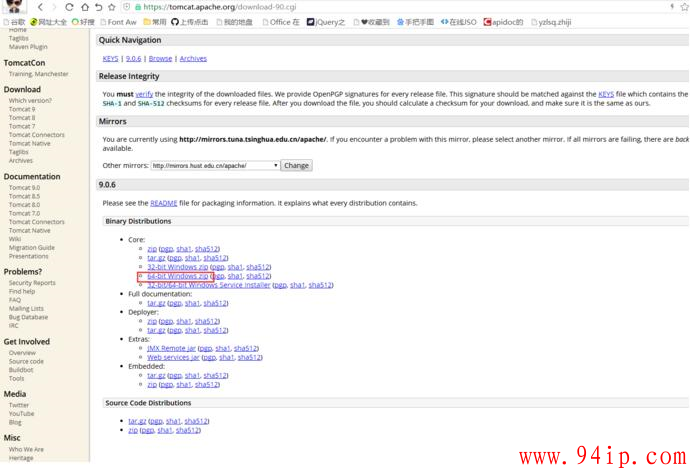Open Tomcat 8 in the Download sidebar
690x468 pixels.
click(22, 118)
